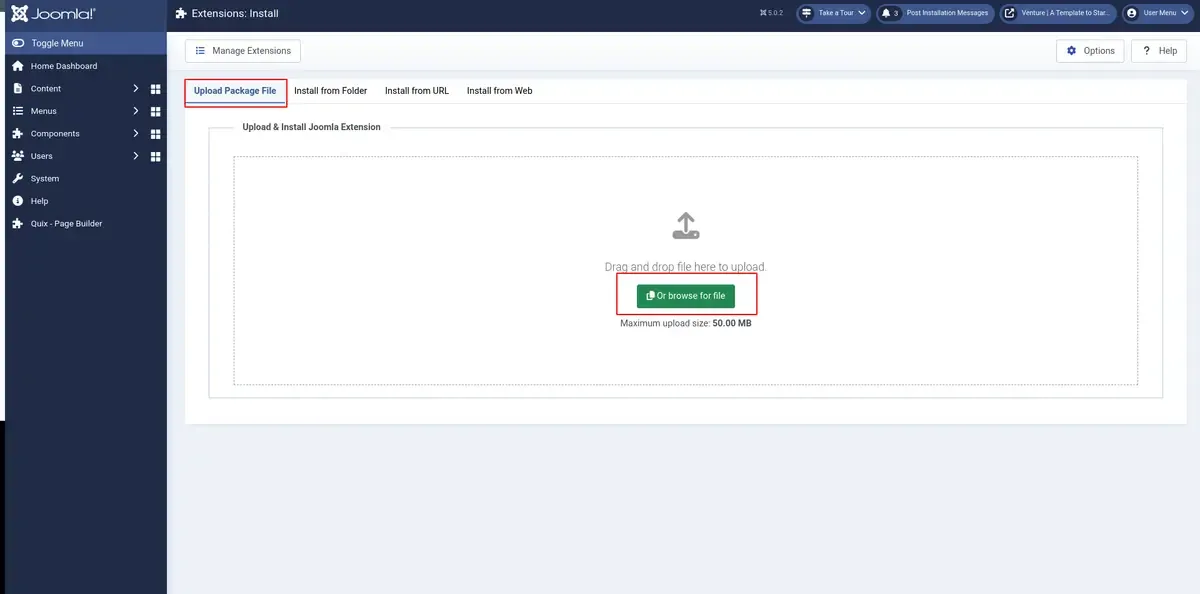Click the Users group icon in sidebar
The image size is (1200, 594).
point(18,156)
